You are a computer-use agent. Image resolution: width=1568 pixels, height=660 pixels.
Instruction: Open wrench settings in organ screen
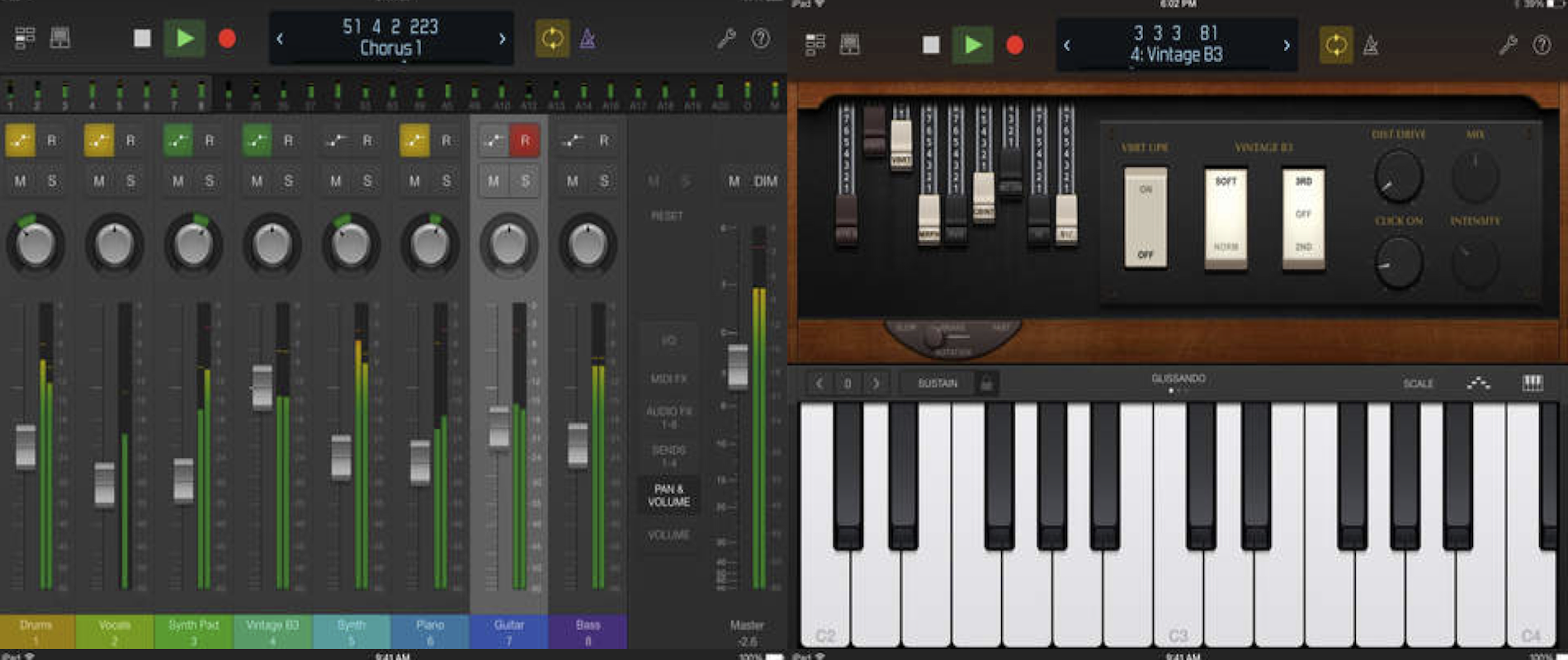pos(1508,45)
